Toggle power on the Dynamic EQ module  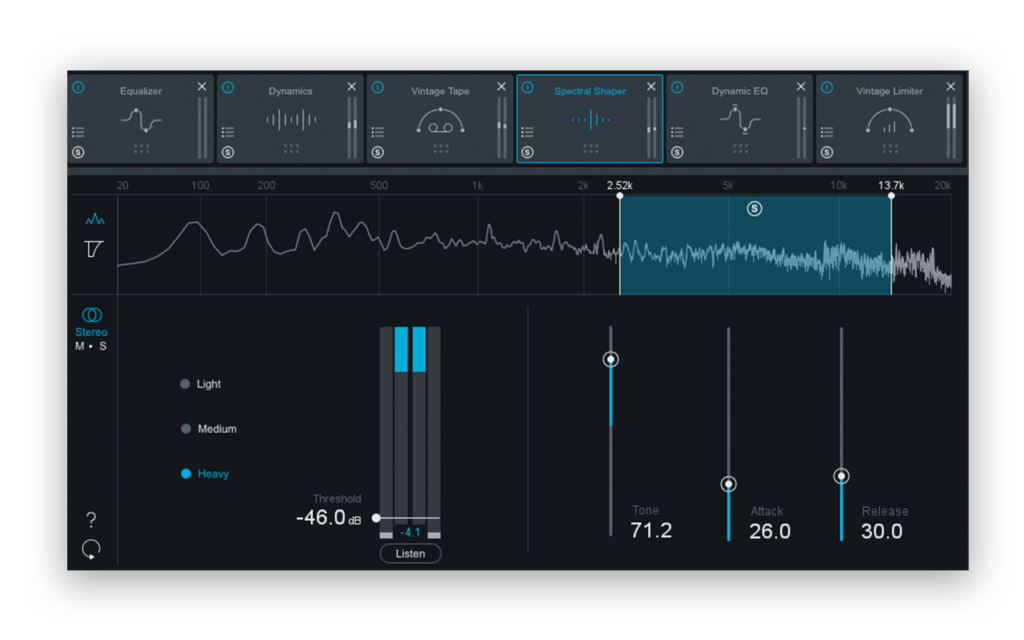pyautogui.click(x=677, y=87)
